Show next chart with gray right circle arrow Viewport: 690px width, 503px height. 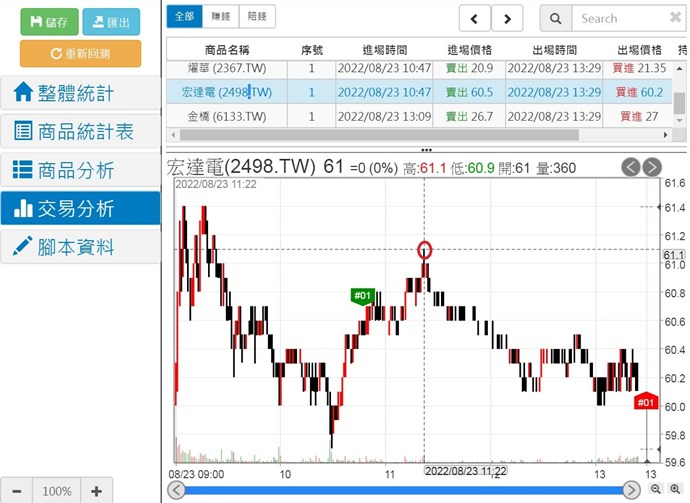coord(652,167)
